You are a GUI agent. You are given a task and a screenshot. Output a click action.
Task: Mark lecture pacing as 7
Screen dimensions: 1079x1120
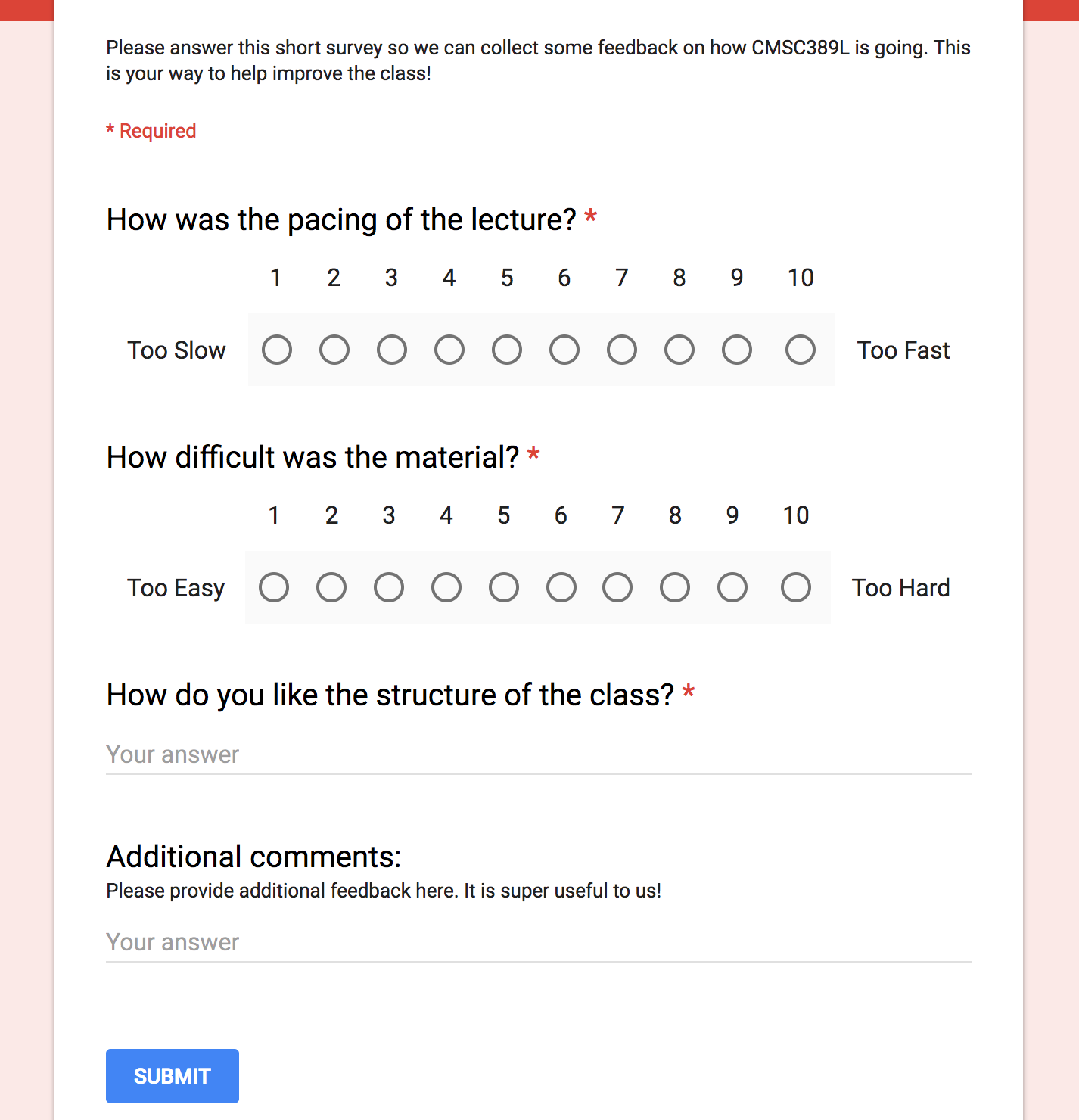tap(622, 350)
